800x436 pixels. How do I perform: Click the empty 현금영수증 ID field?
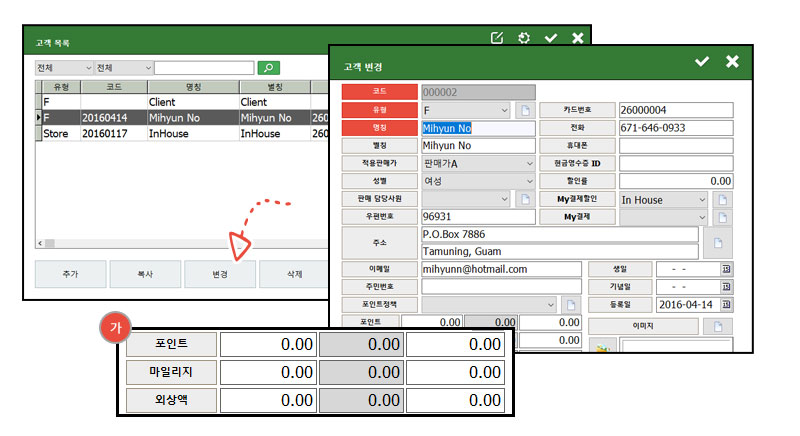(676, 164)
